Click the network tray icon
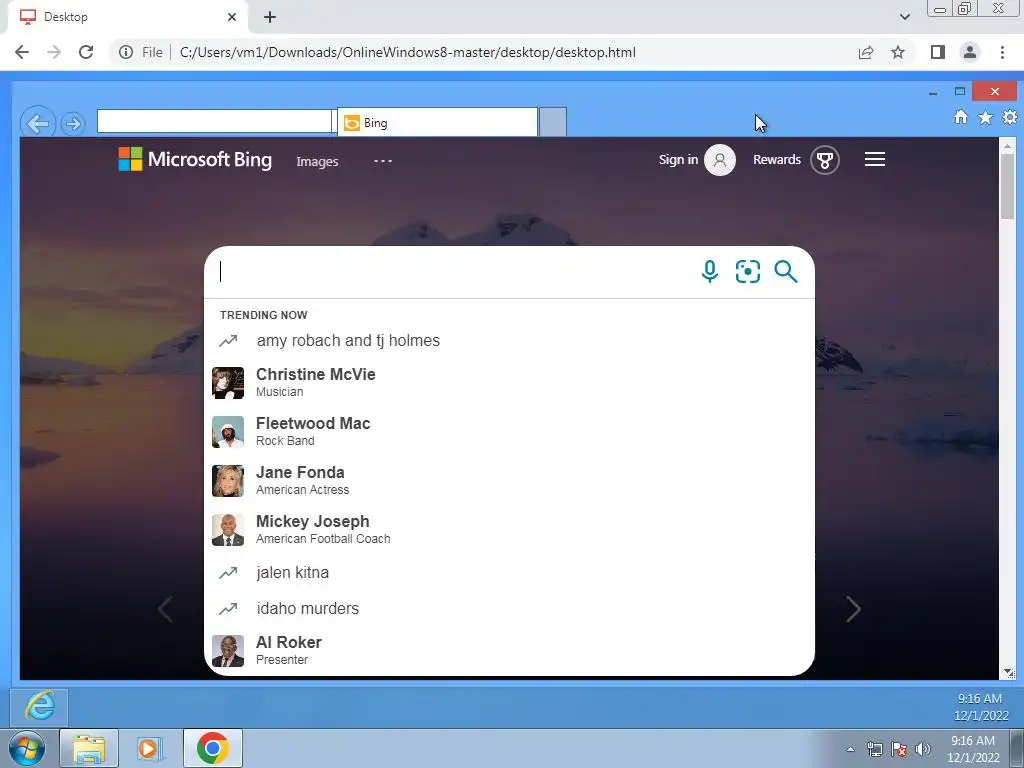This screenshot has height=768, width=1024. point(874,749)
